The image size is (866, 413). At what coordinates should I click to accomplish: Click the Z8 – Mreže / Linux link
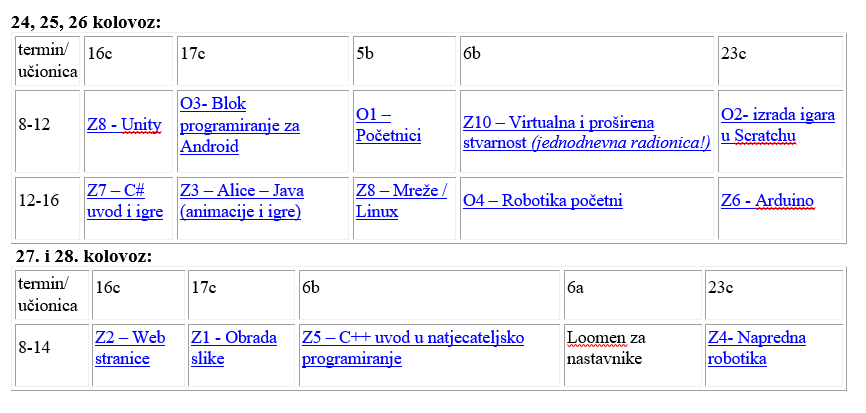coord(402,202)
